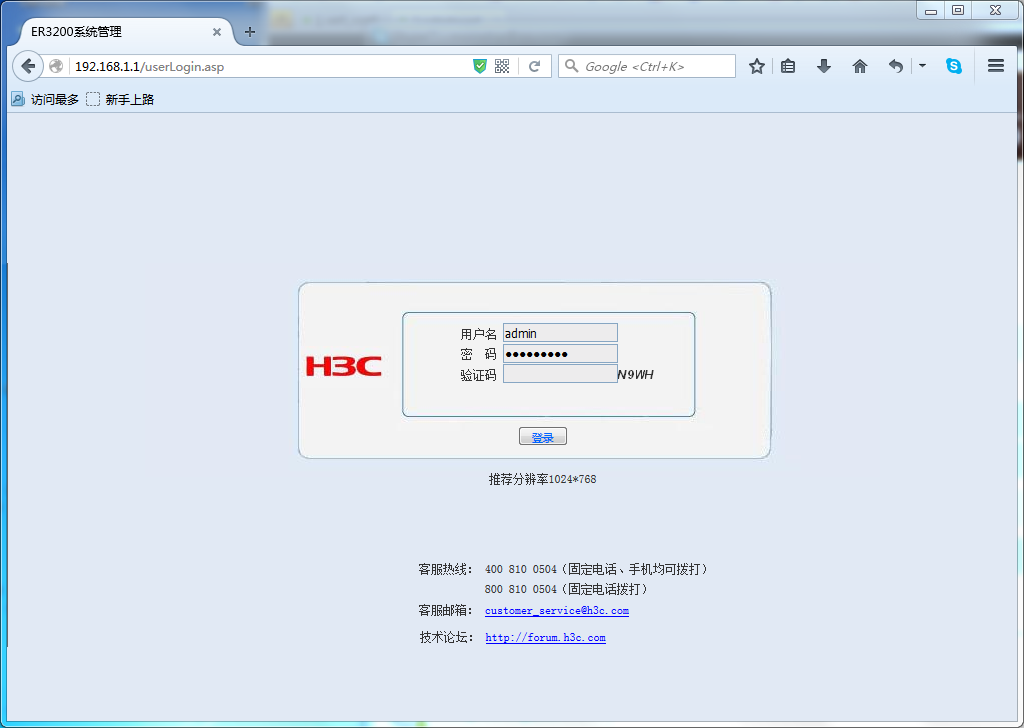Open the 新手上路 bookmark
The image size is (1024, 728).
120,99
